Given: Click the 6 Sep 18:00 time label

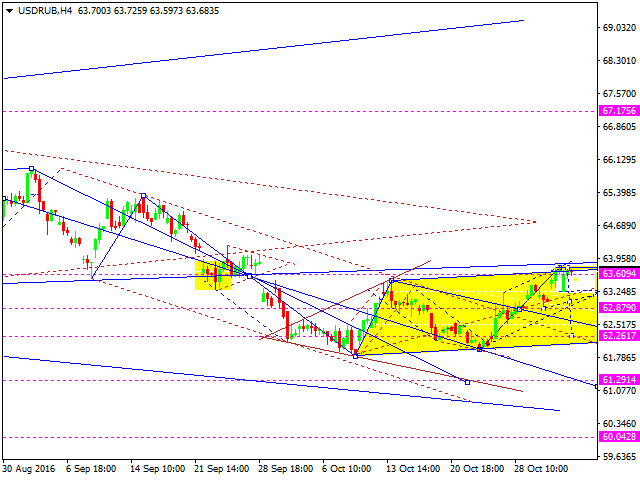Looking at the screenshot, I should point(91,469).
